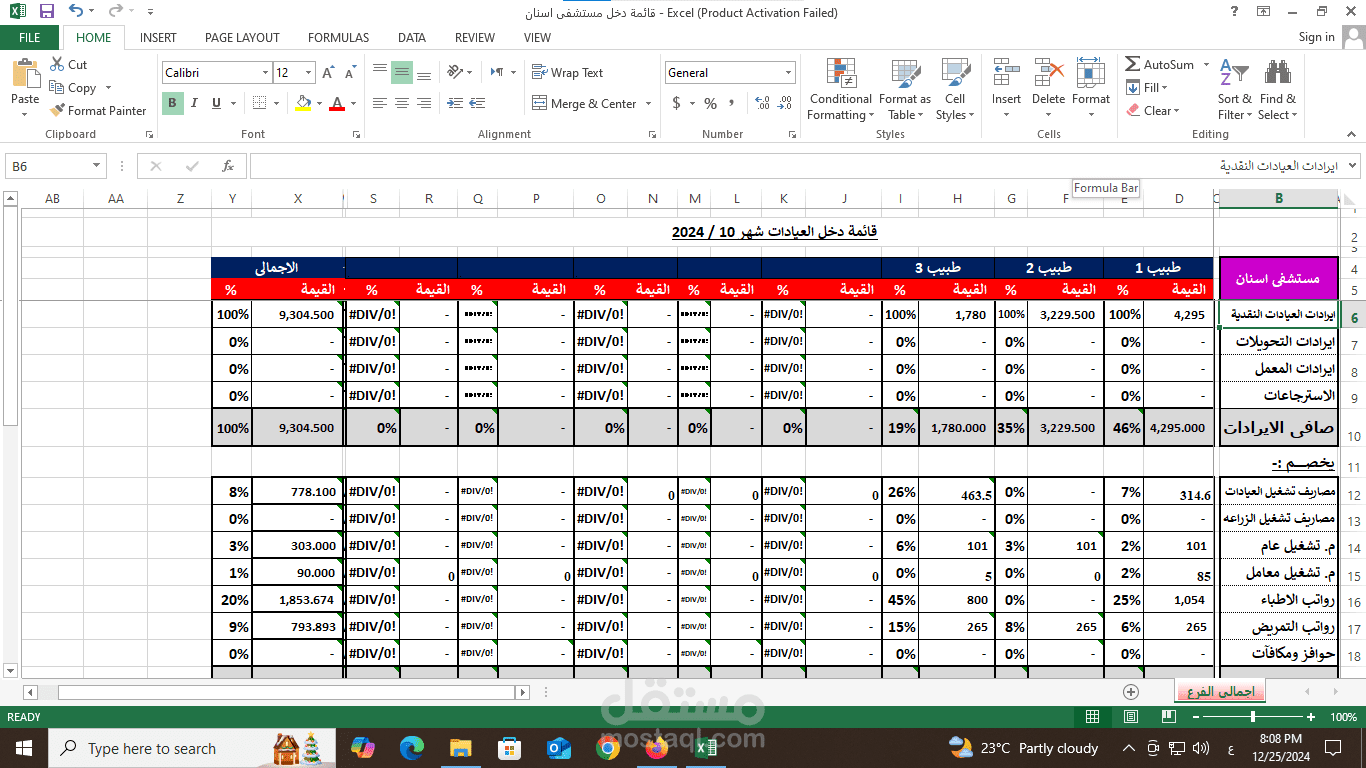The width and height of the screenshot is (1366, 768).
Task: Toggle Italic formatting
Action: (193, 103)
